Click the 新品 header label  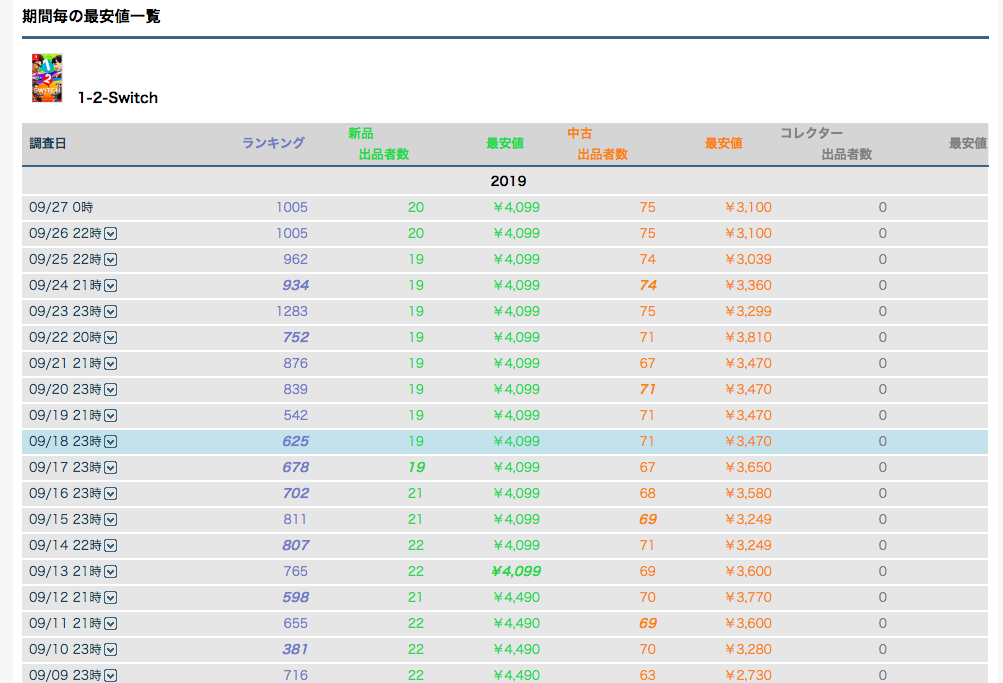(x=361, y=133)
